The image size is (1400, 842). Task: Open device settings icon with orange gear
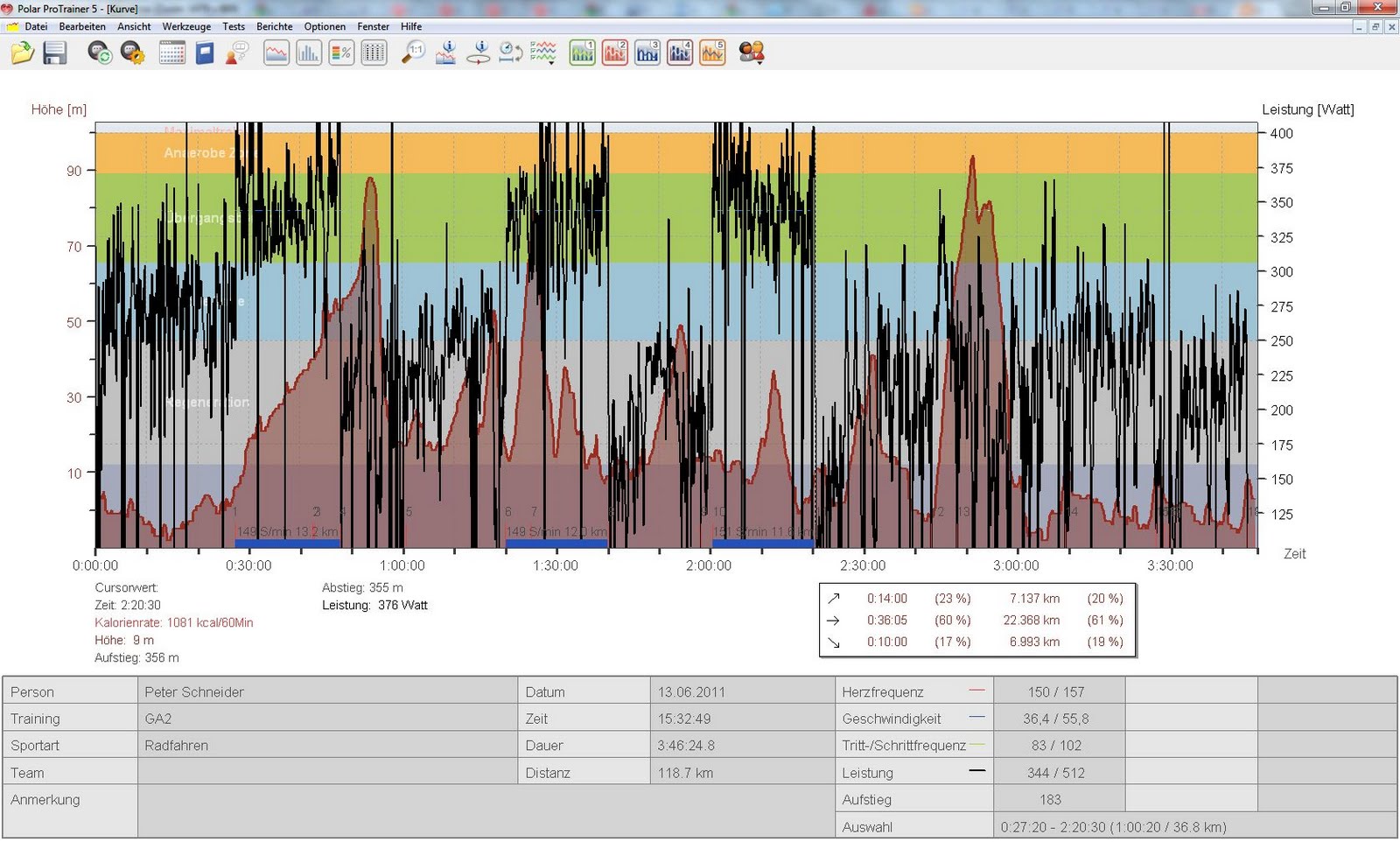click(x=132, y=53)
